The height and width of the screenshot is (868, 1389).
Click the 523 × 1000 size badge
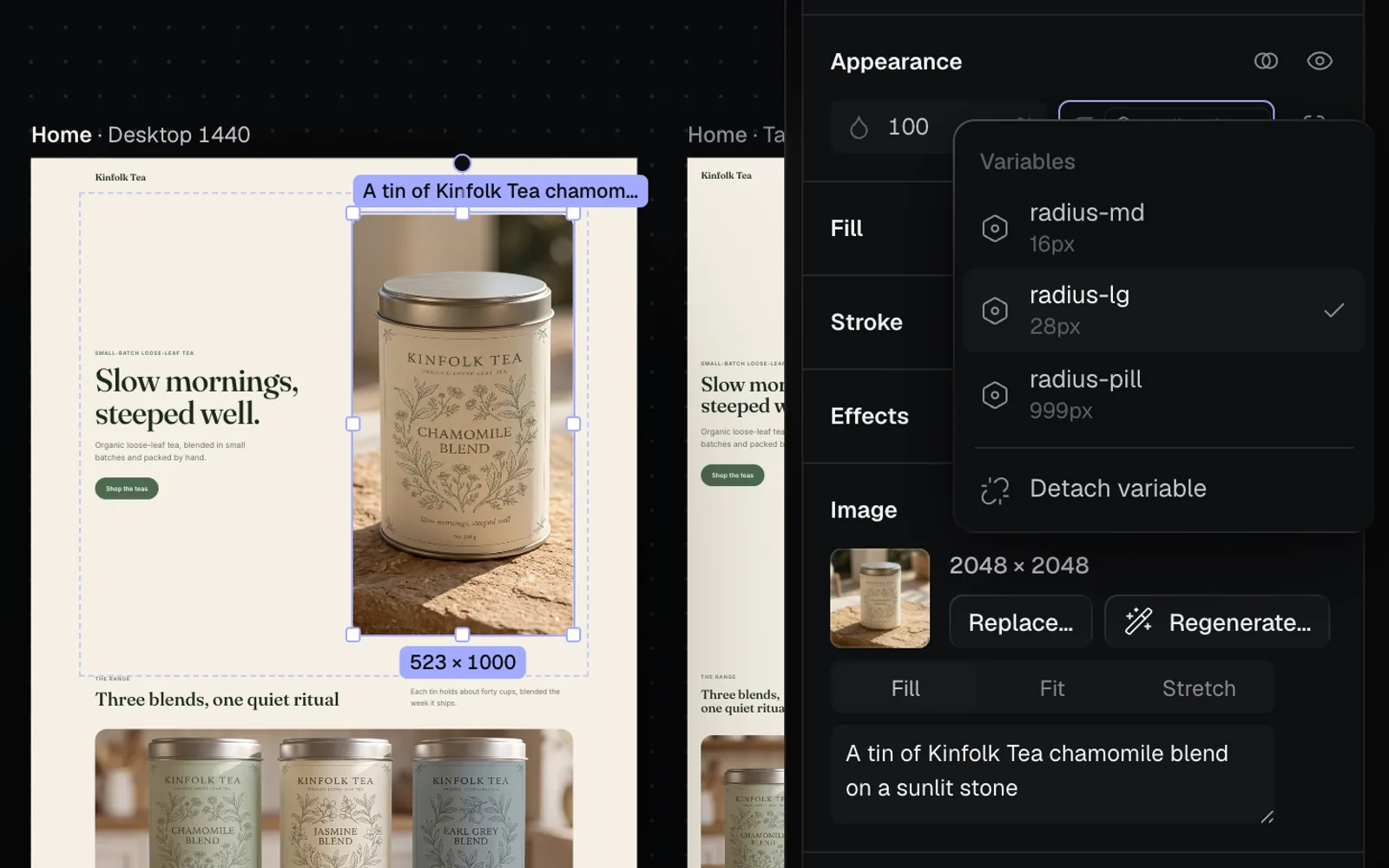tap(463, 662)
